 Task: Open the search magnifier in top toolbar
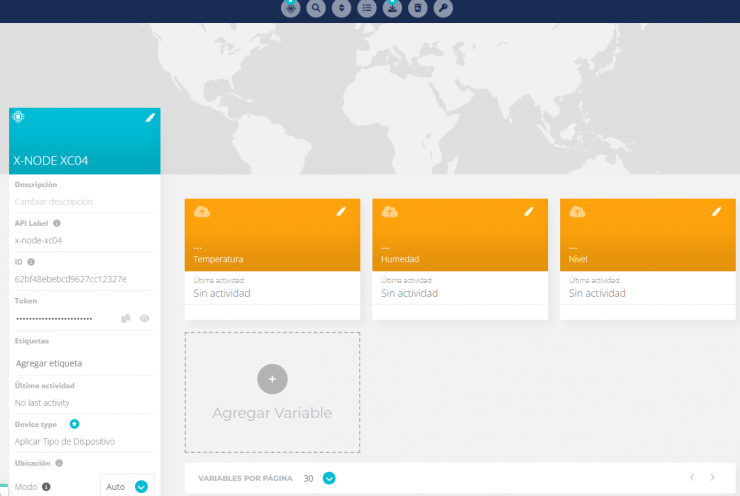coord(316,8)
